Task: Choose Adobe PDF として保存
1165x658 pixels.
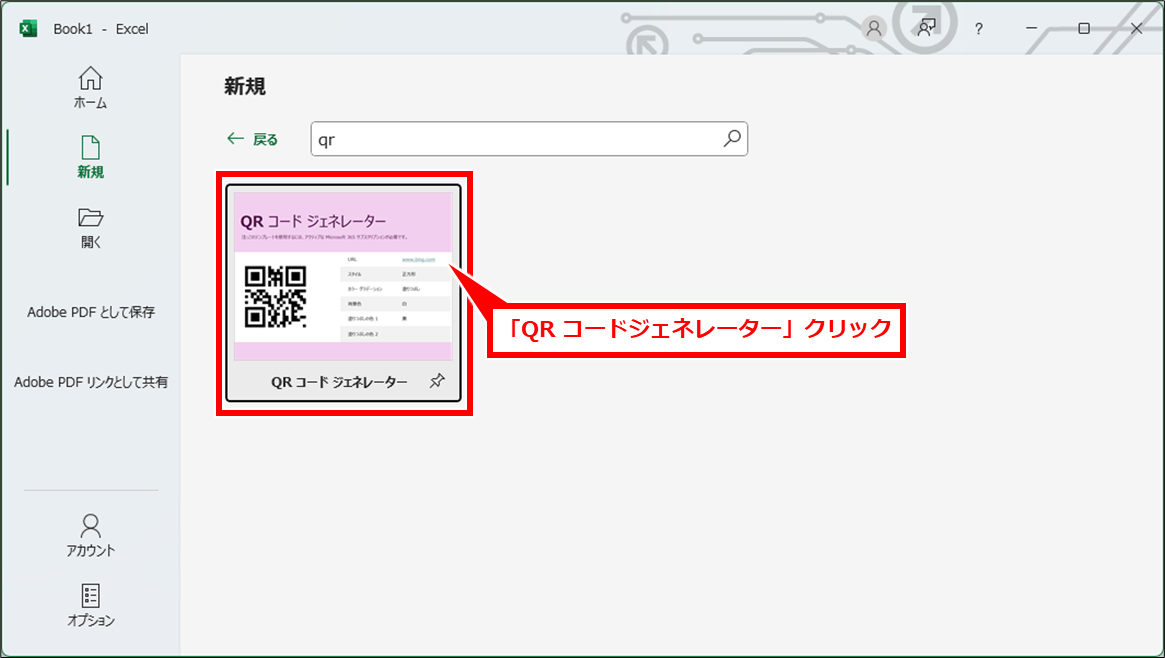Action: pos(91,313)
